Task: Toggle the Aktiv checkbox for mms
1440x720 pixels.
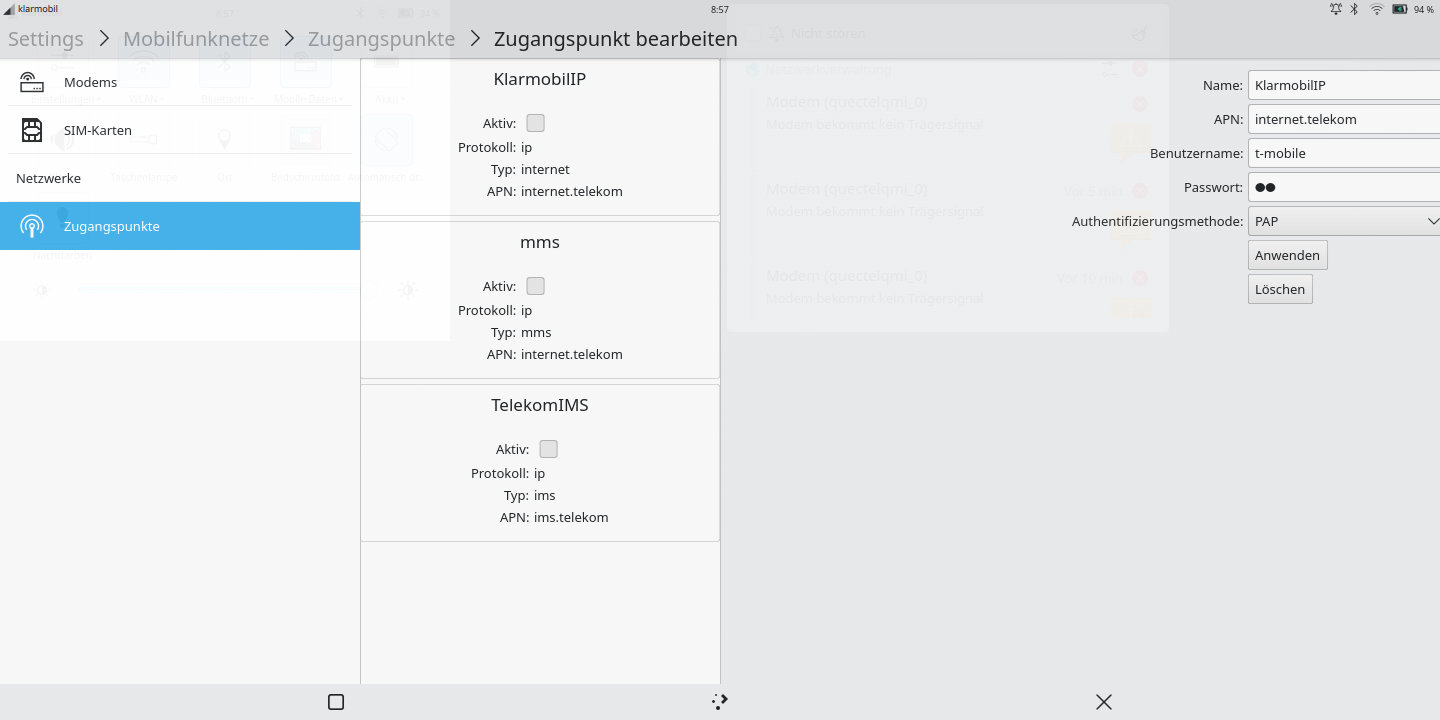Action: [536, 286]
